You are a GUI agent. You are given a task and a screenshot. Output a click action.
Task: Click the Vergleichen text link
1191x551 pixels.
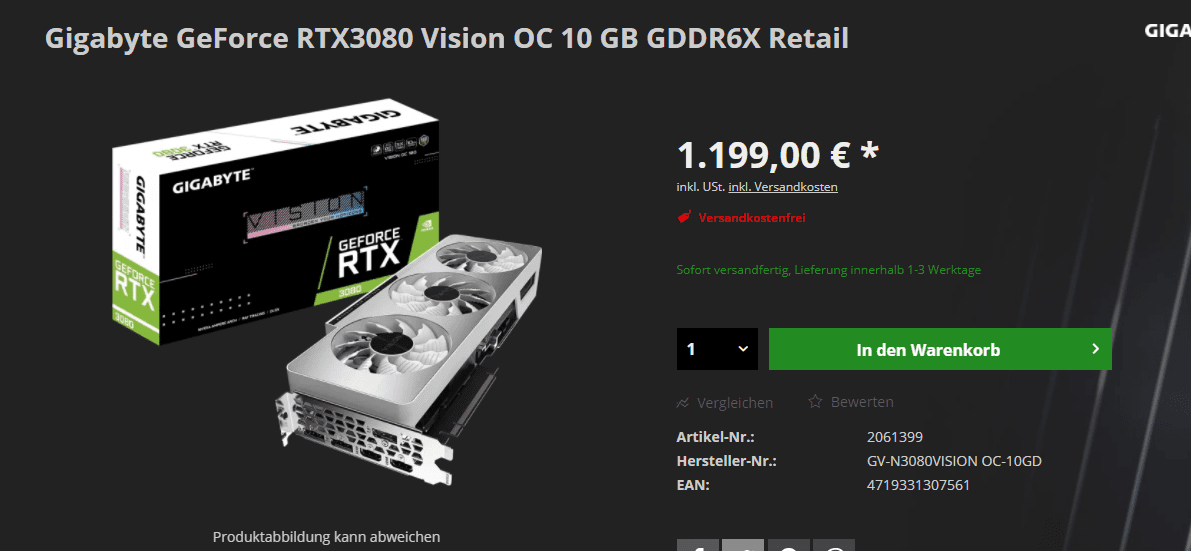click(735, 403)
